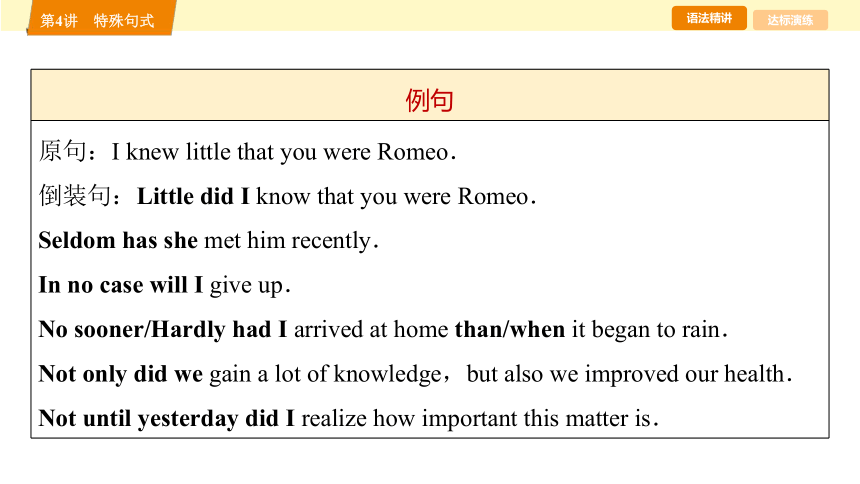Viewport: 860px width, 484px height.
Task: Click the bold phrase 'Little did I'
Action: (193, 196)
